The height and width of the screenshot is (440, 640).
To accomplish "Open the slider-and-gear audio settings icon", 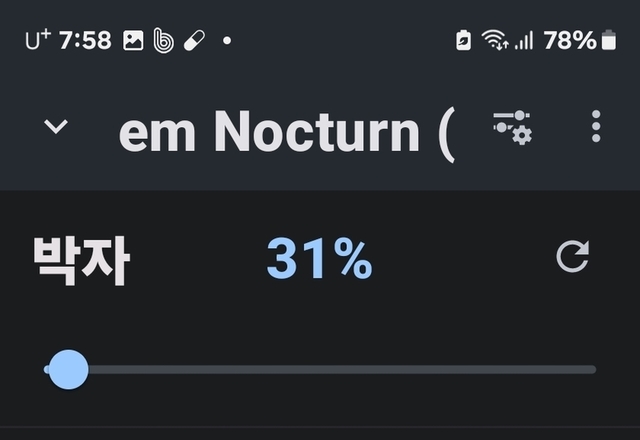I will pos(512,127).
